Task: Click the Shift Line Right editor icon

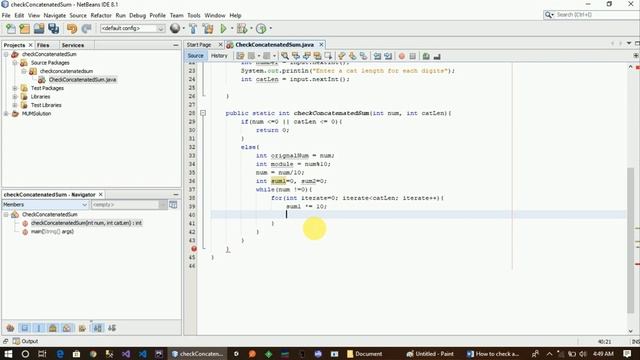Action: point(388,56)
